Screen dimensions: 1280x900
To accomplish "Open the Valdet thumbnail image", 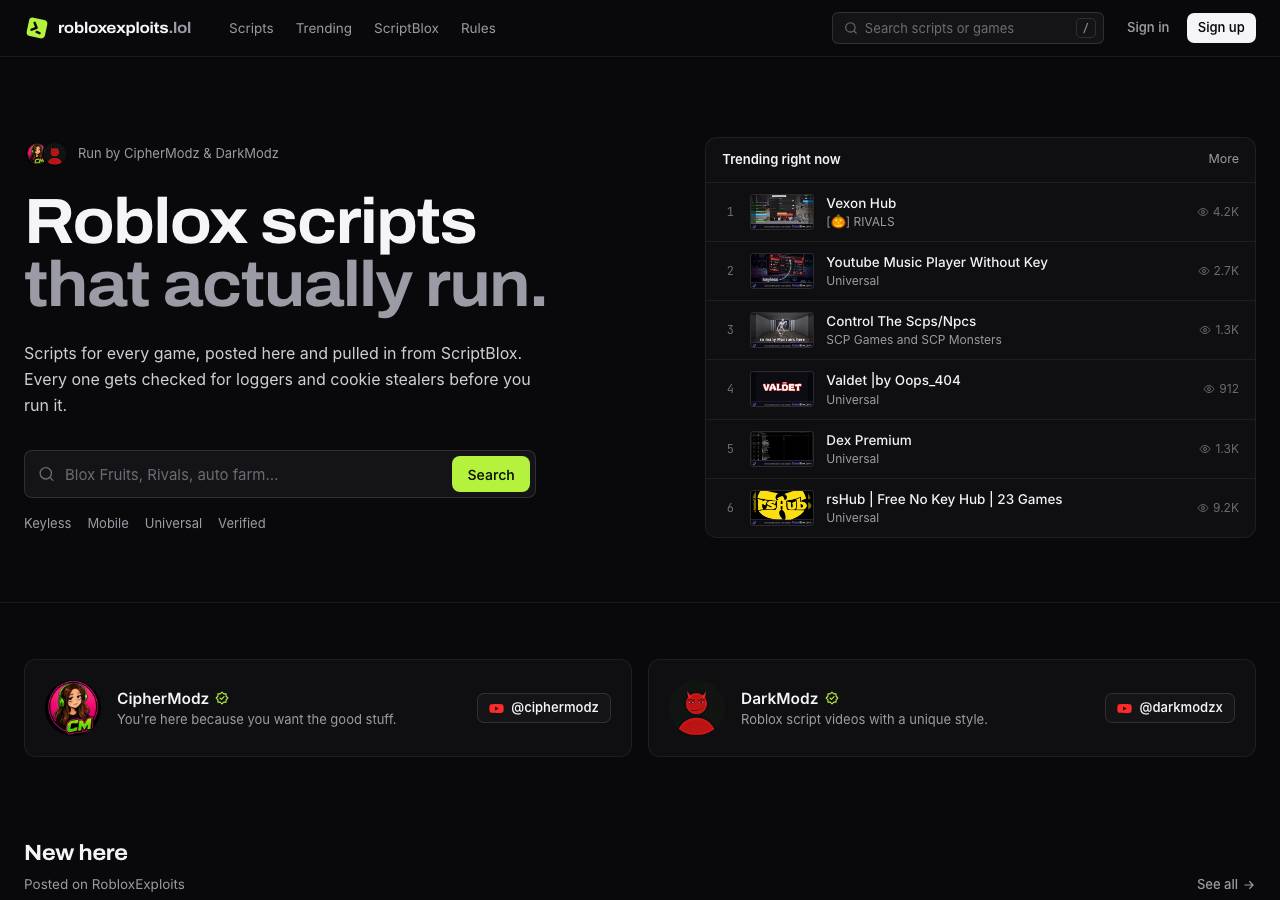I will coord(782,389).
